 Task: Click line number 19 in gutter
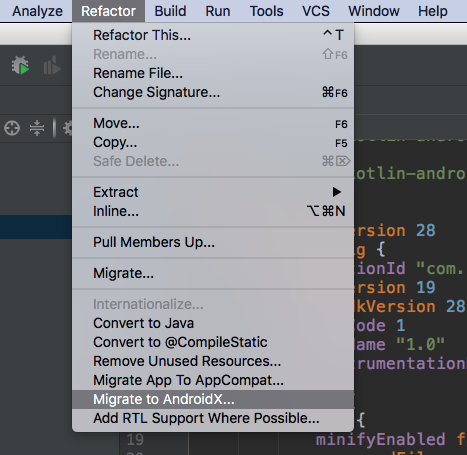click(135, 440)
